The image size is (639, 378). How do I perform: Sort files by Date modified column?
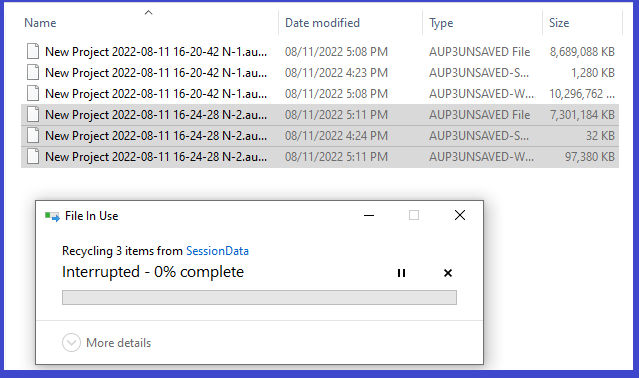coord(322,23)
